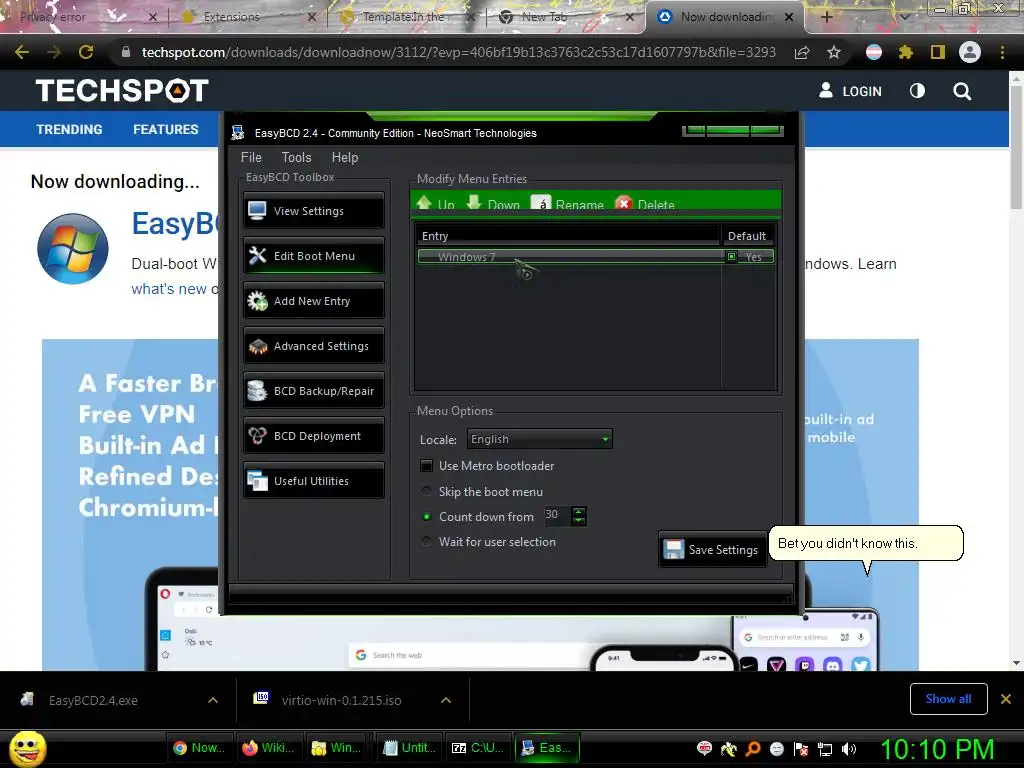Click the wrench icon beside Edit Boot Menu
The width and height of the screenshot is (1024, 768).
point(257,255)
